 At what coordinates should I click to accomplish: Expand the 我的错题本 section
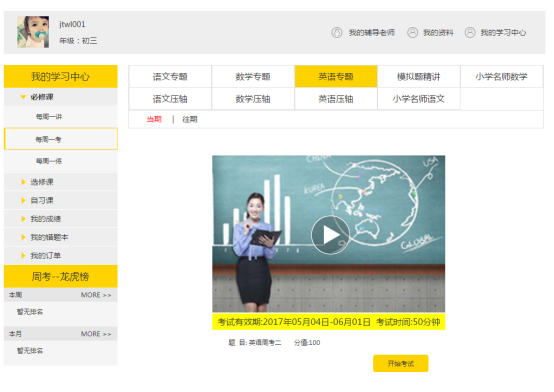click(x=23, y=237)
